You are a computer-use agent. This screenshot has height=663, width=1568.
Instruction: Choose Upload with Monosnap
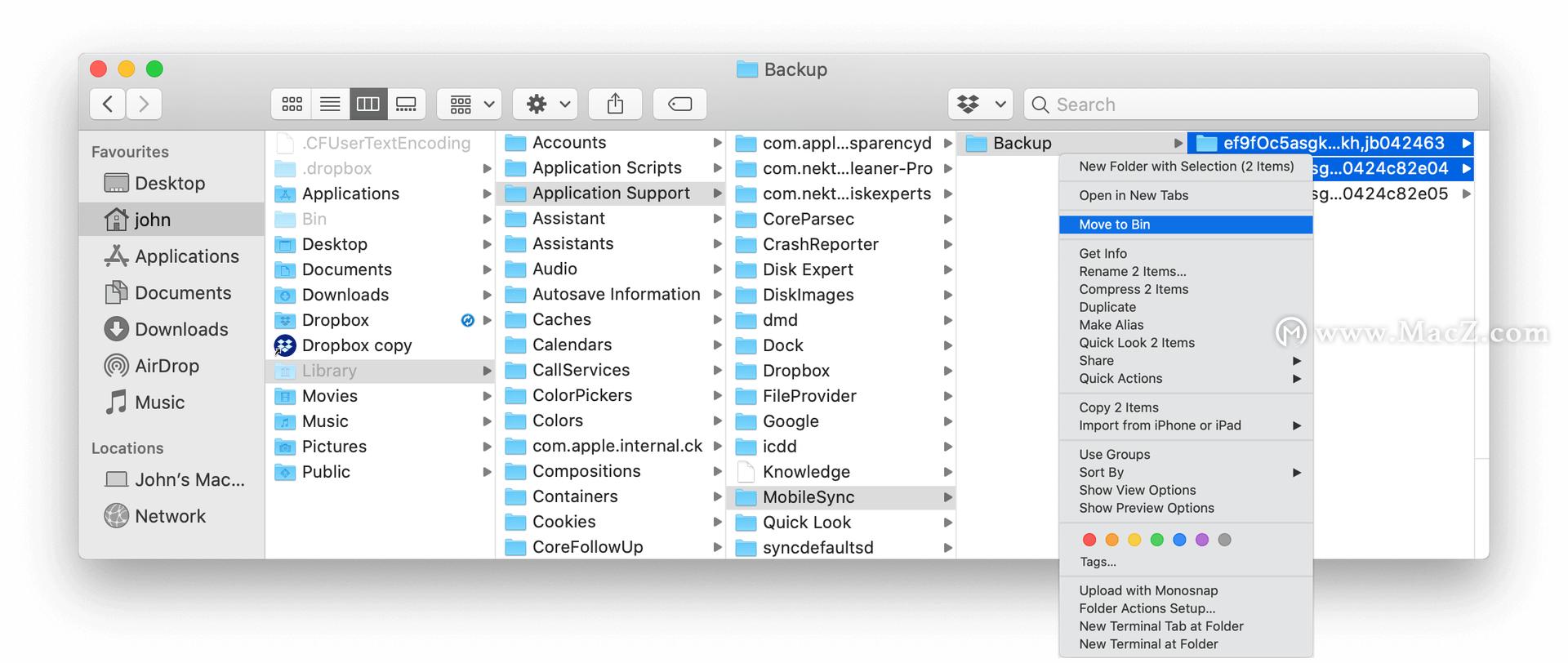click(1186, 591)
